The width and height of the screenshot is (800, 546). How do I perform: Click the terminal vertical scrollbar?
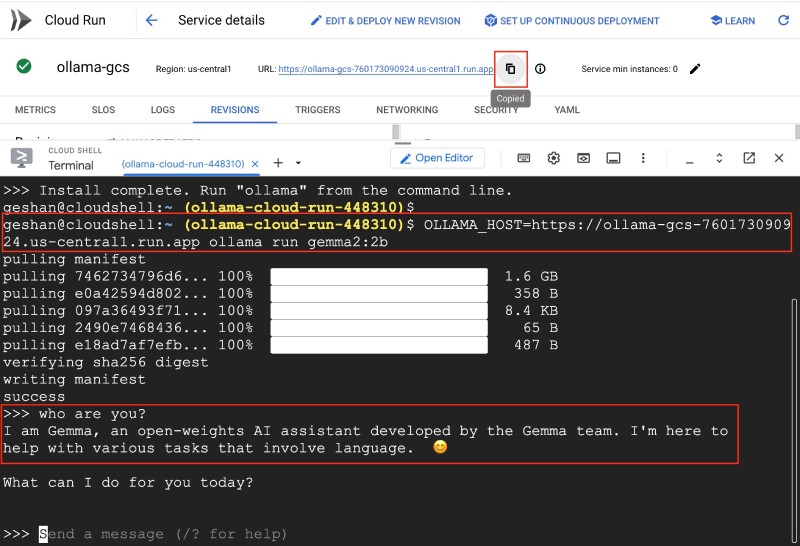(x=794, y=421)
